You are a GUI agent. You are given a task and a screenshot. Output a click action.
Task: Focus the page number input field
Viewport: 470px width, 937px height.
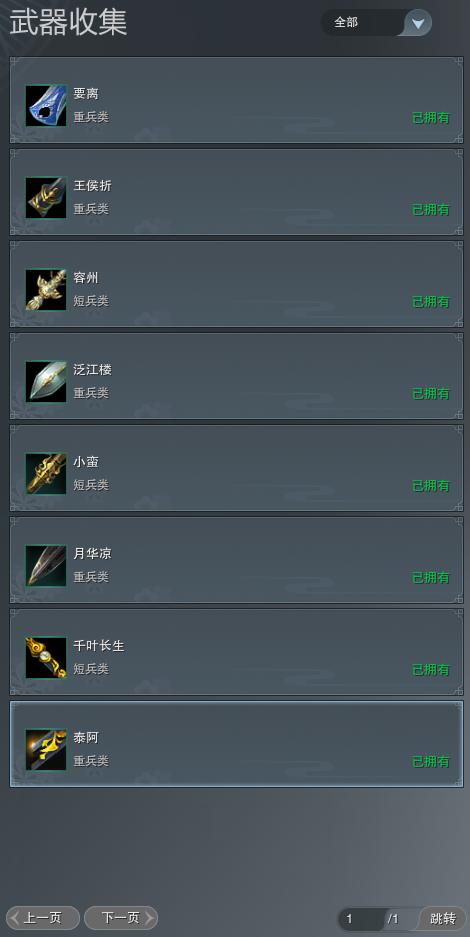361,918
